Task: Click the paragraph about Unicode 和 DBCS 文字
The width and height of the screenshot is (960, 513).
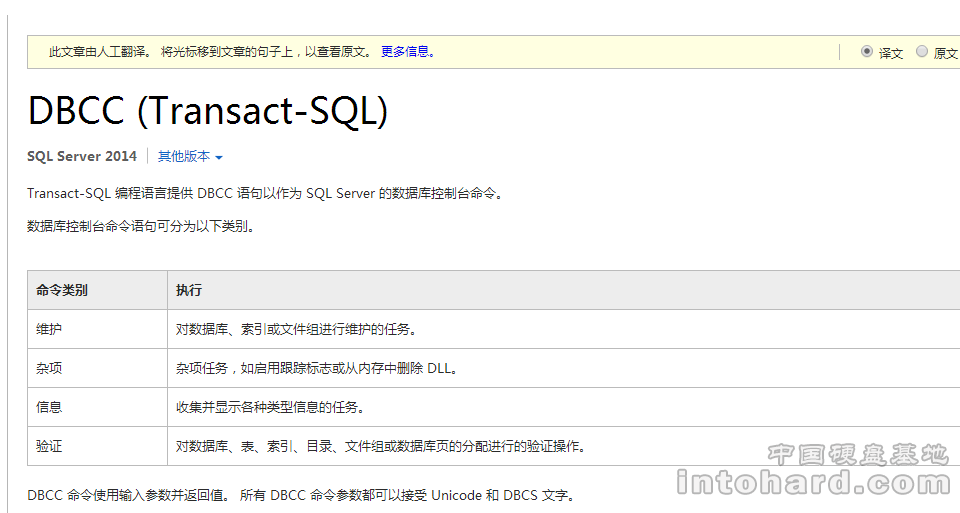Action: (301, 495)
